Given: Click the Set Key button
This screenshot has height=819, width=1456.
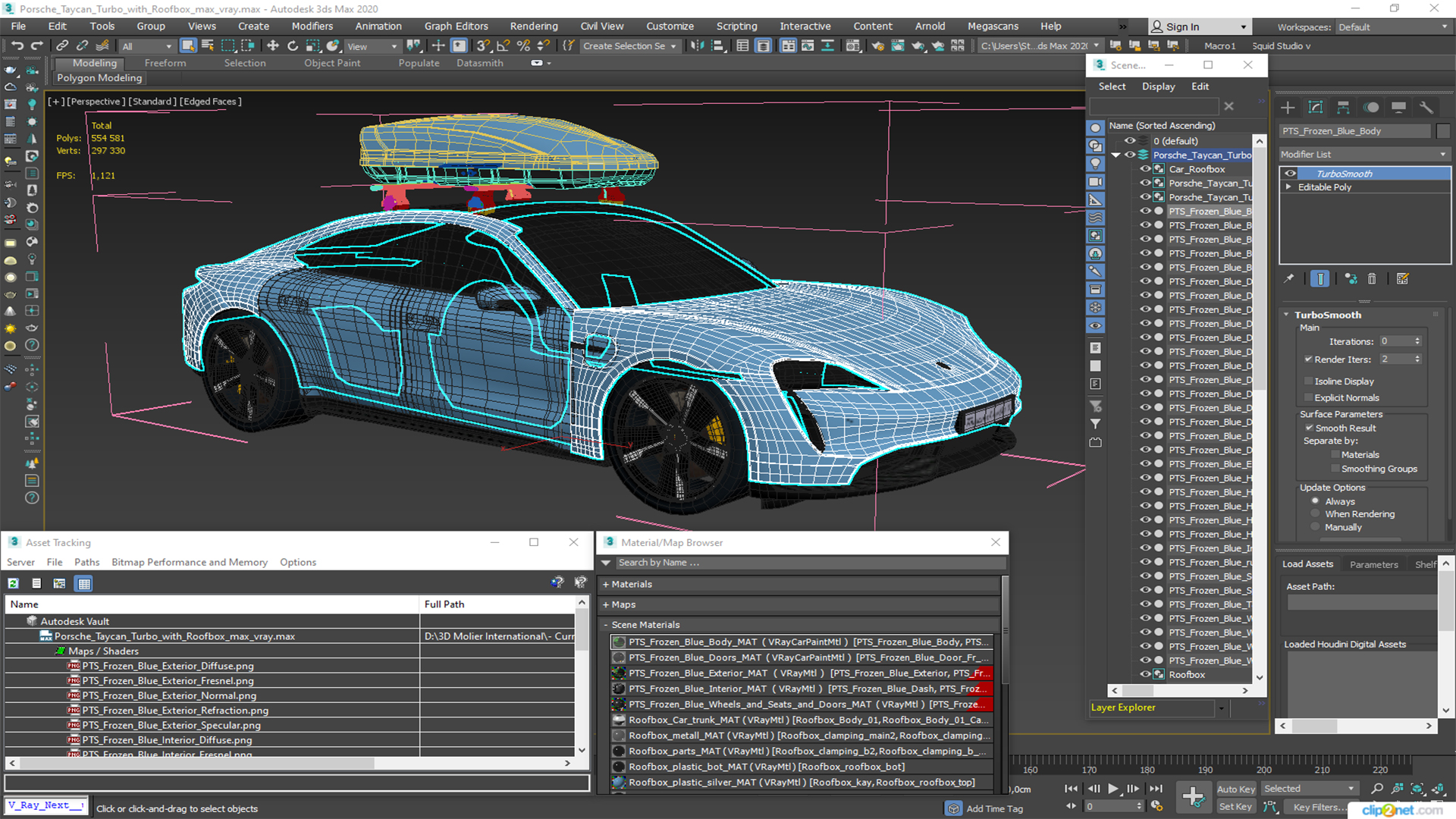Looking at the screenshot, I should 1235,807.
